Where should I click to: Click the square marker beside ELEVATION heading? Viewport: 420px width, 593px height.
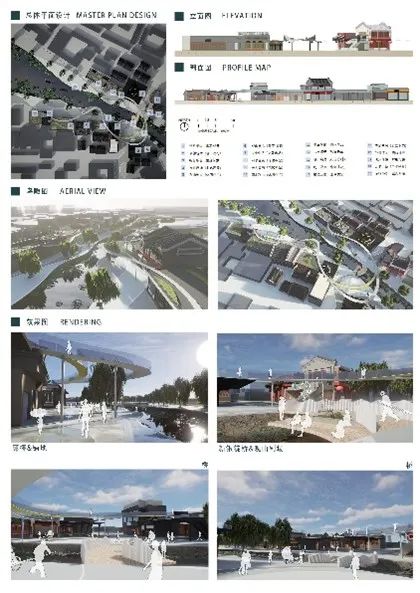[x=179, y=16]
